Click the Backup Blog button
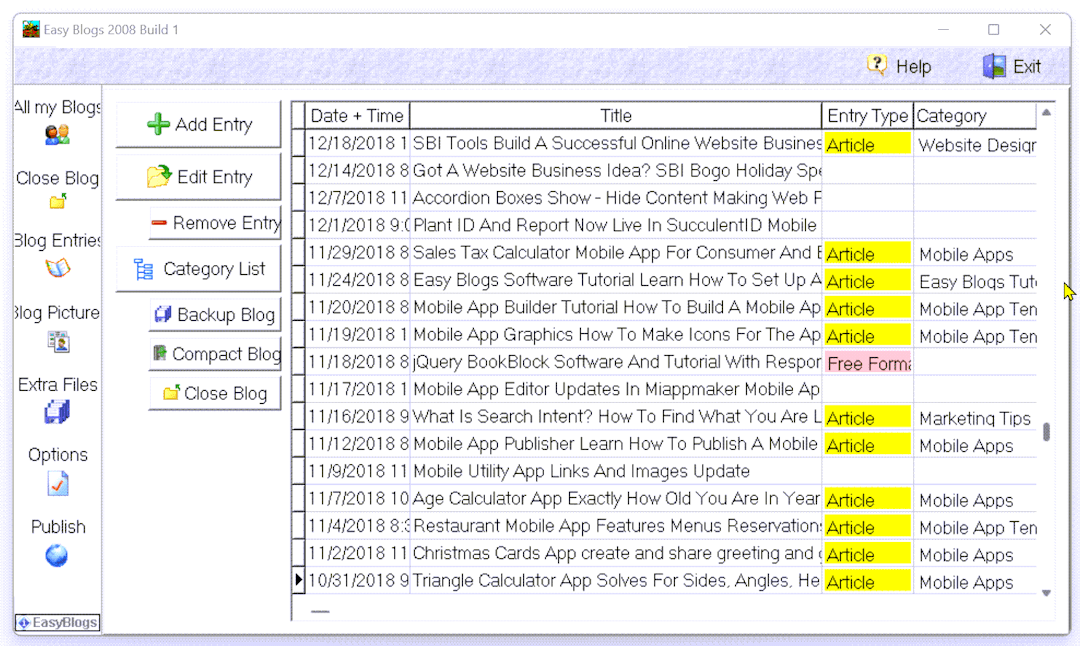Viewport: 1080px width, 646px height. pyautogui.click(x=215, y=315)
